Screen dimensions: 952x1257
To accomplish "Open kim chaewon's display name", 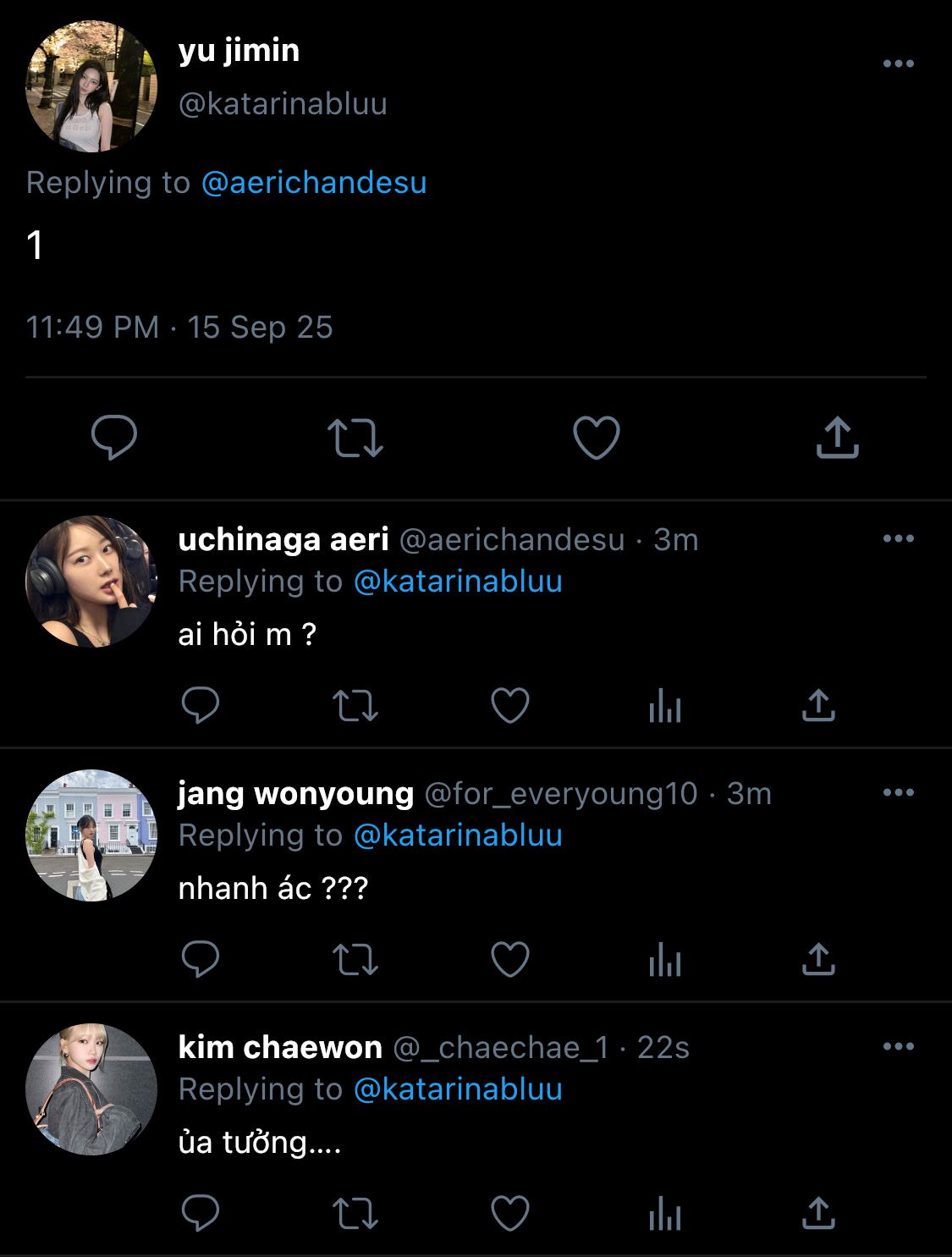I will [x=280, y=1048].
